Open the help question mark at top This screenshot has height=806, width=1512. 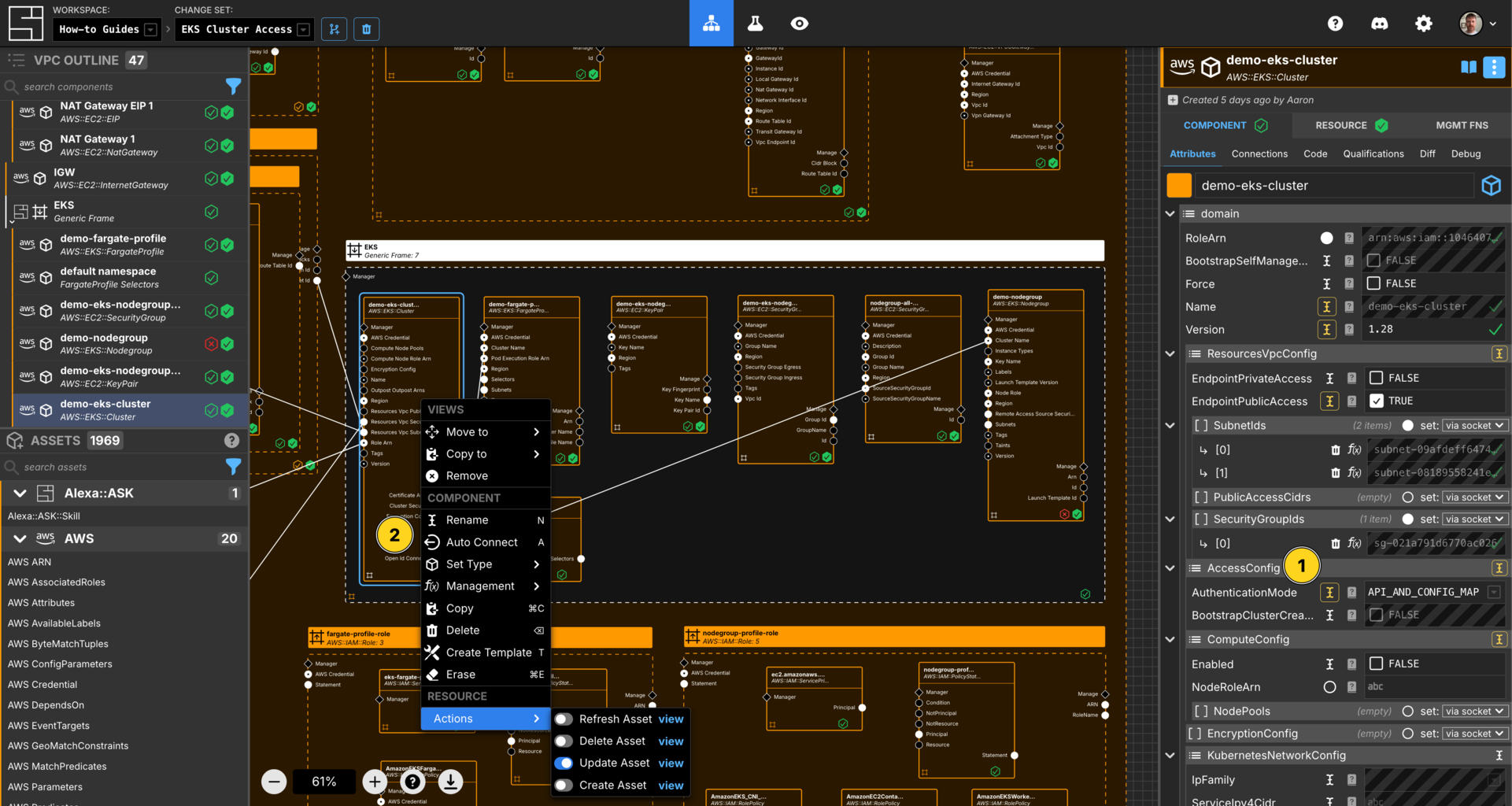(1335, 24)
